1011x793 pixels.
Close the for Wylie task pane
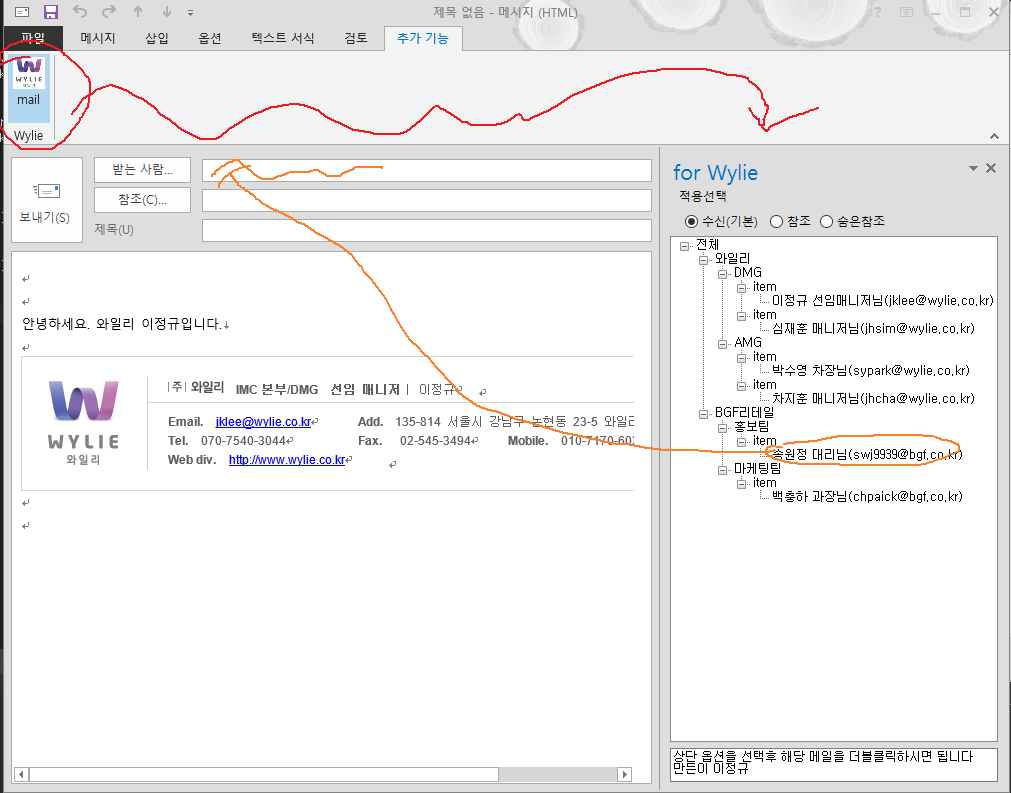(x=991, y=169)
